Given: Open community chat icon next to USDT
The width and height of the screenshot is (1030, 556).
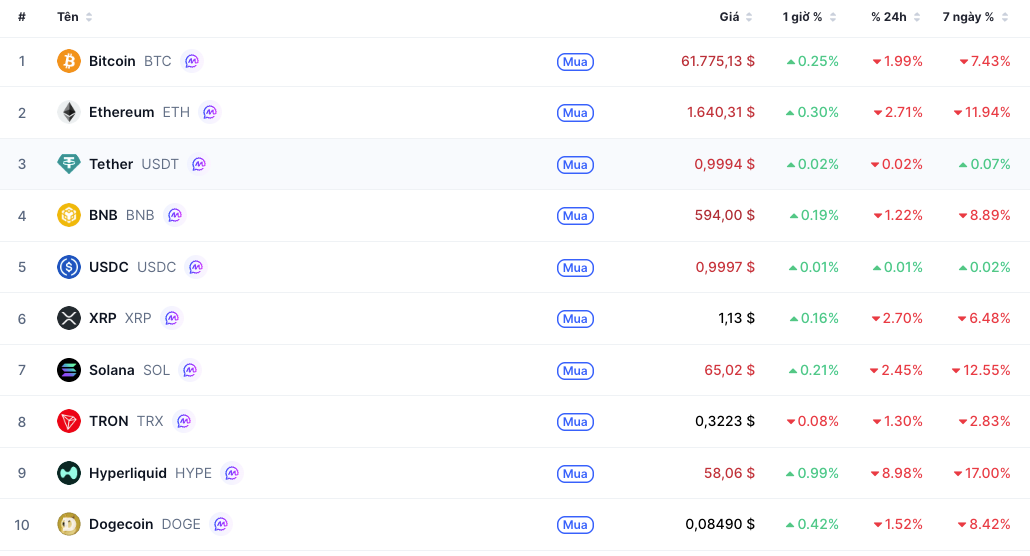Looking at the screenshot, I should tap(199, 164).
